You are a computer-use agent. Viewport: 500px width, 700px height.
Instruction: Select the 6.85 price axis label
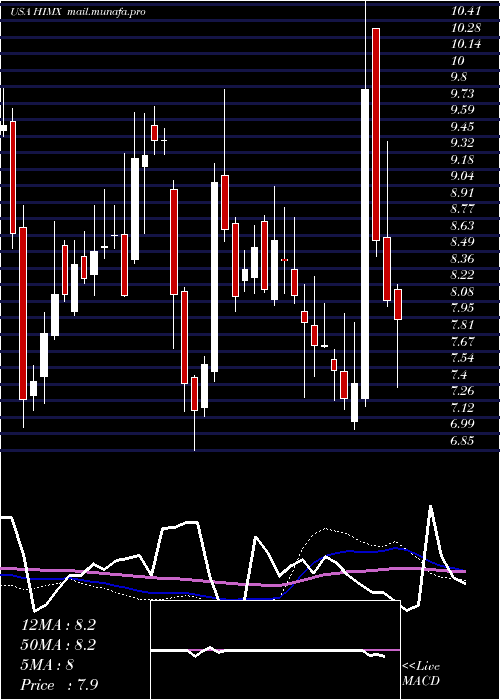pyautogui.click(x=463, y=441)
